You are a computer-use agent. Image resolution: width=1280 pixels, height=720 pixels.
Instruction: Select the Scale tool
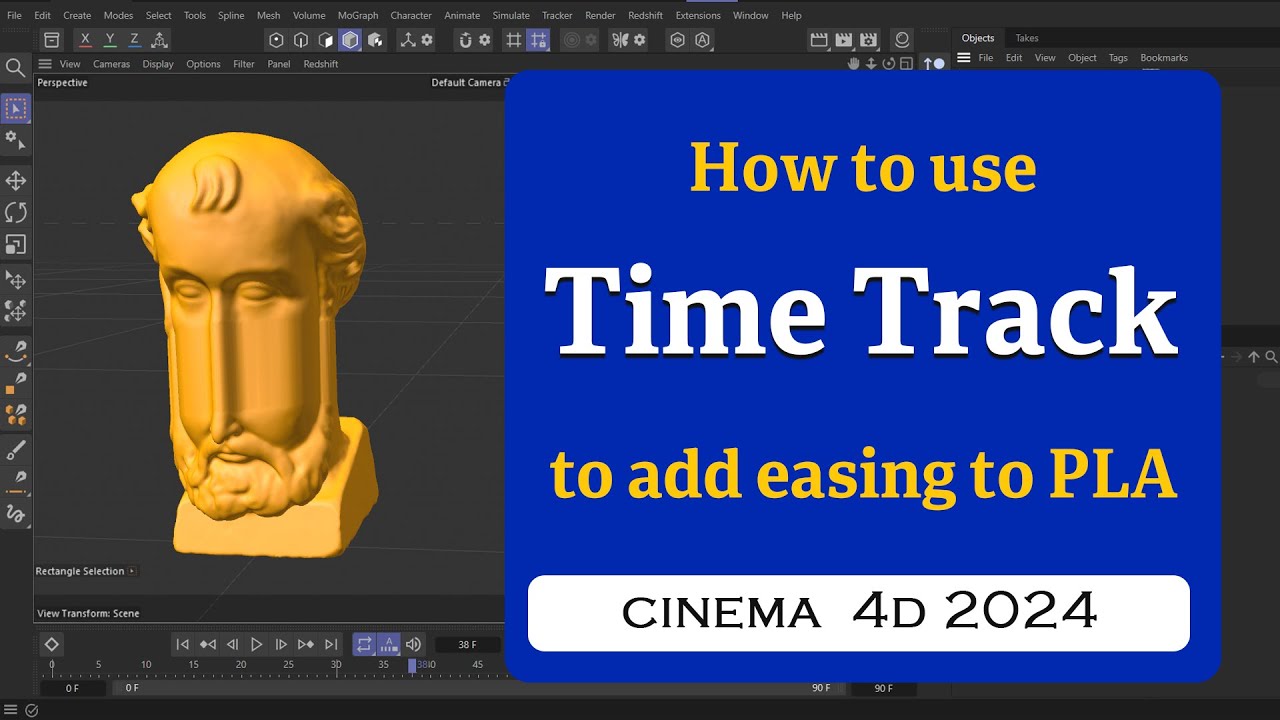click(x=15, y=244)
